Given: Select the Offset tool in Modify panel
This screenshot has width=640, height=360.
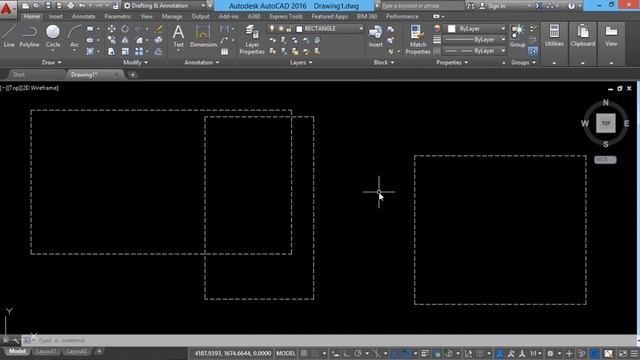Looking at the screenshot, I should pos(158,52).
